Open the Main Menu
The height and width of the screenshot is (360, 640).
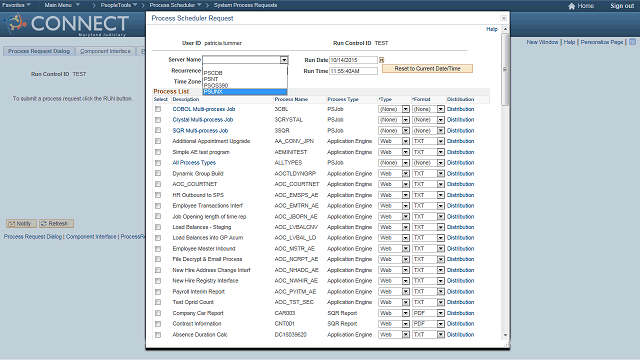tap(62, 5)
